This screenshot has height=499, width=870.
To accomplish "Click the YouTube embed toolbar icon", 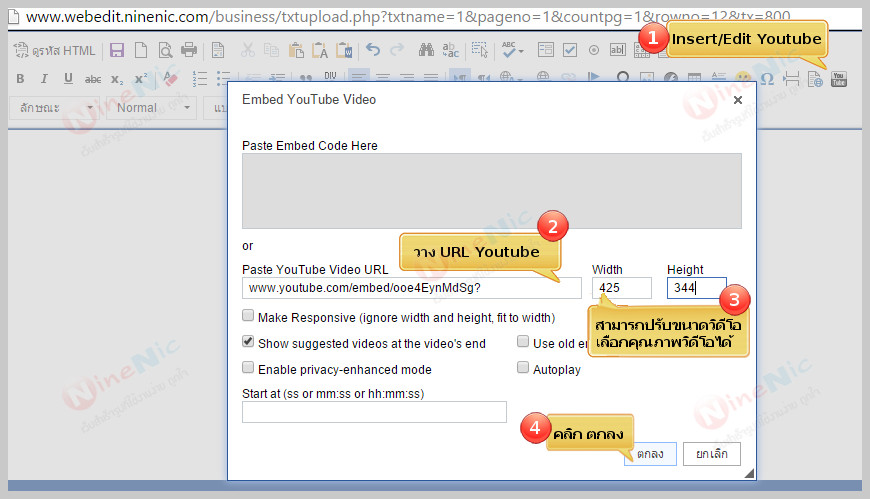I will [x=839, y=79].
